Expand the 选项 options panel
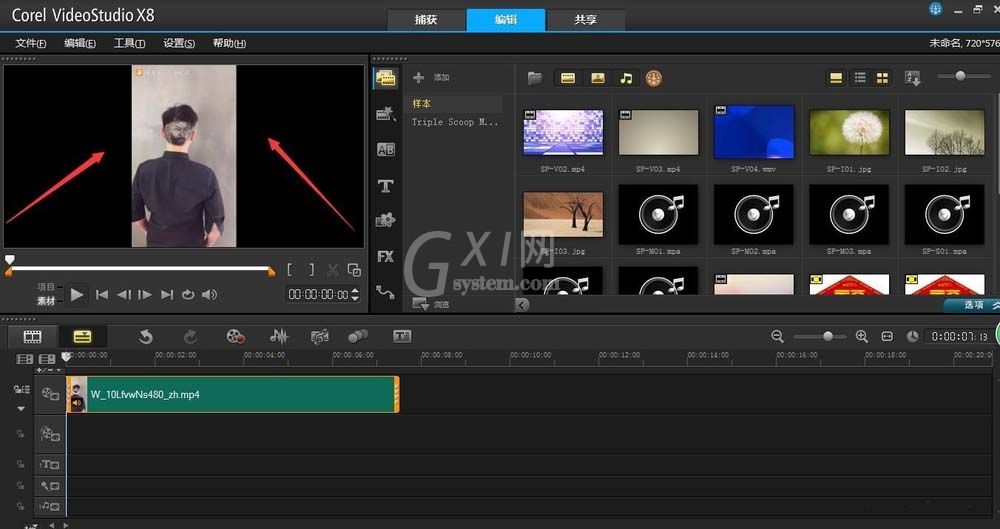This screenshot has height=529, width=1000. click(x=973, y=305)
